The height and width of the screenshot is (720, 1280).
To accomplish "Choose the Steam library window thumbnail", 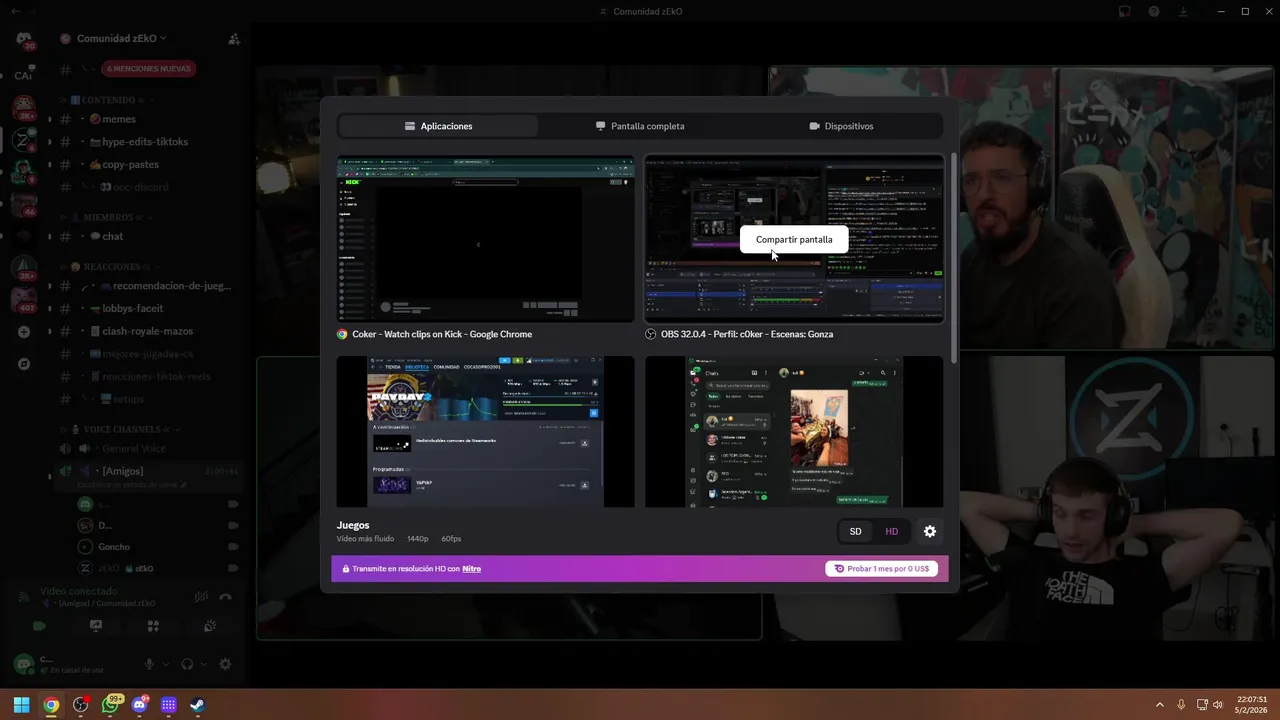I will 485,431.
